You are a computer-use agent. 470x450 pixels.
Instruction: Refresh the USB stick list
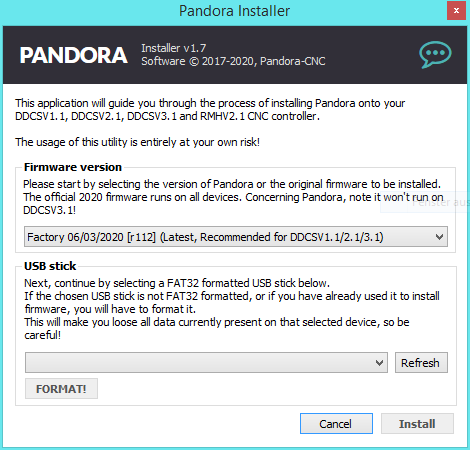click(x=421, y=363)
